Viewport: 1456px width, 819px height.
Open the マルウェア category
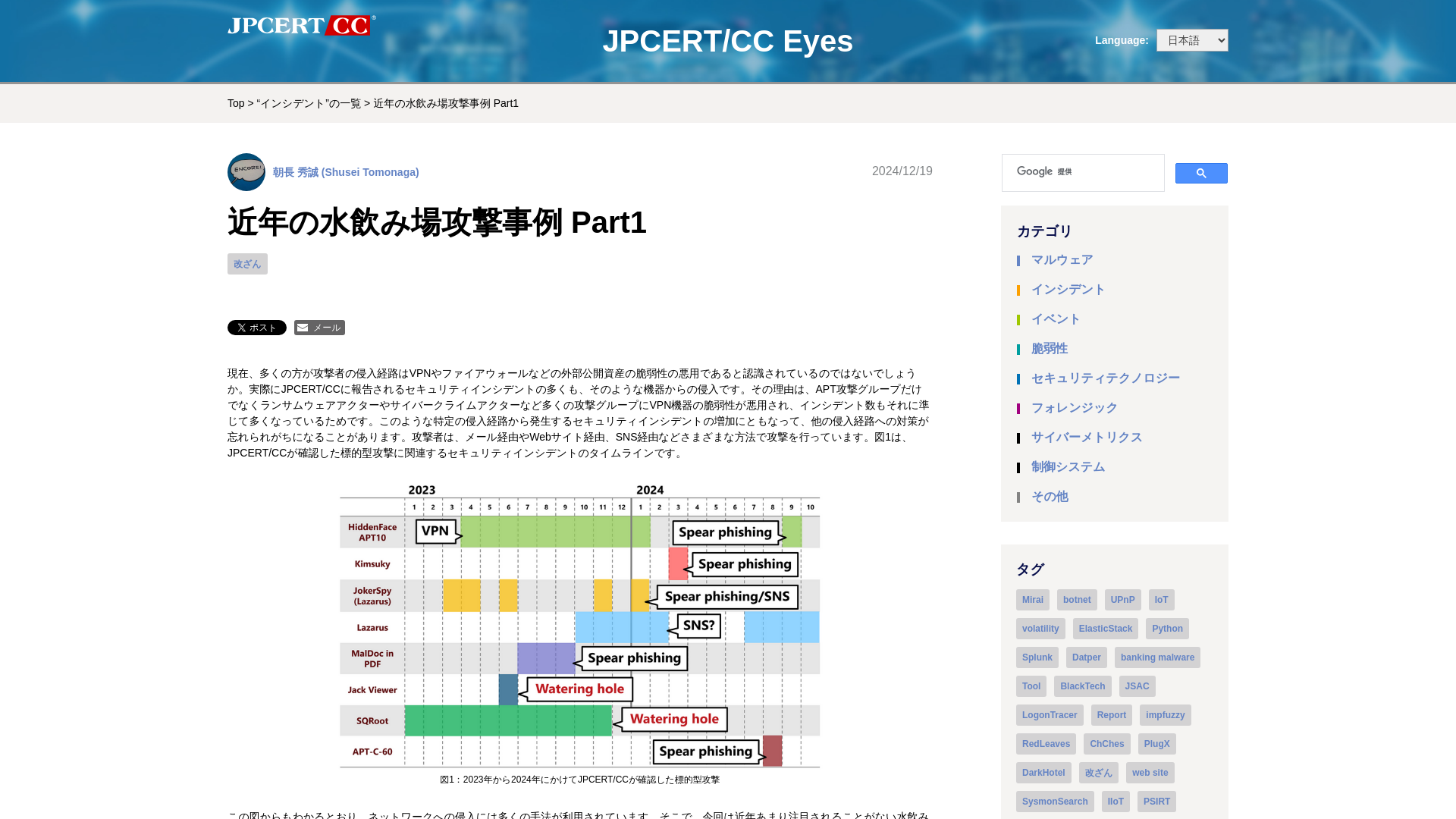1062,260
